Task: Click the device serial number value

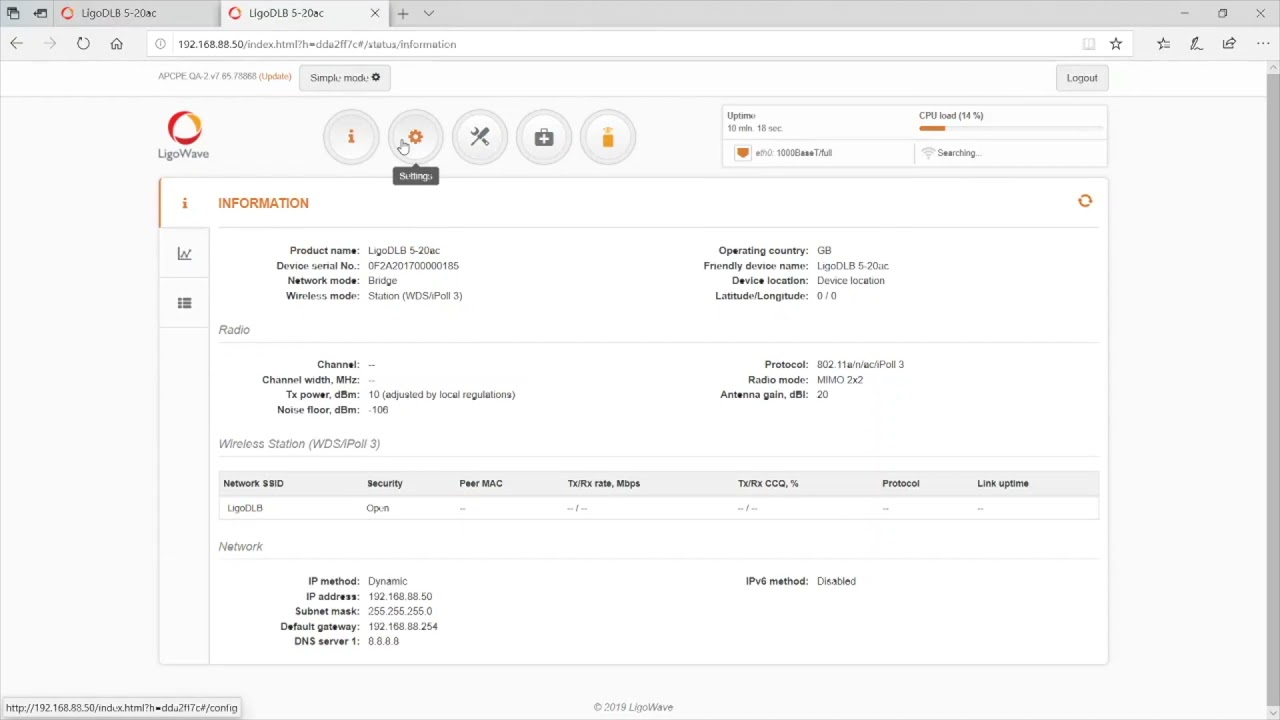Action: [413, 266]
